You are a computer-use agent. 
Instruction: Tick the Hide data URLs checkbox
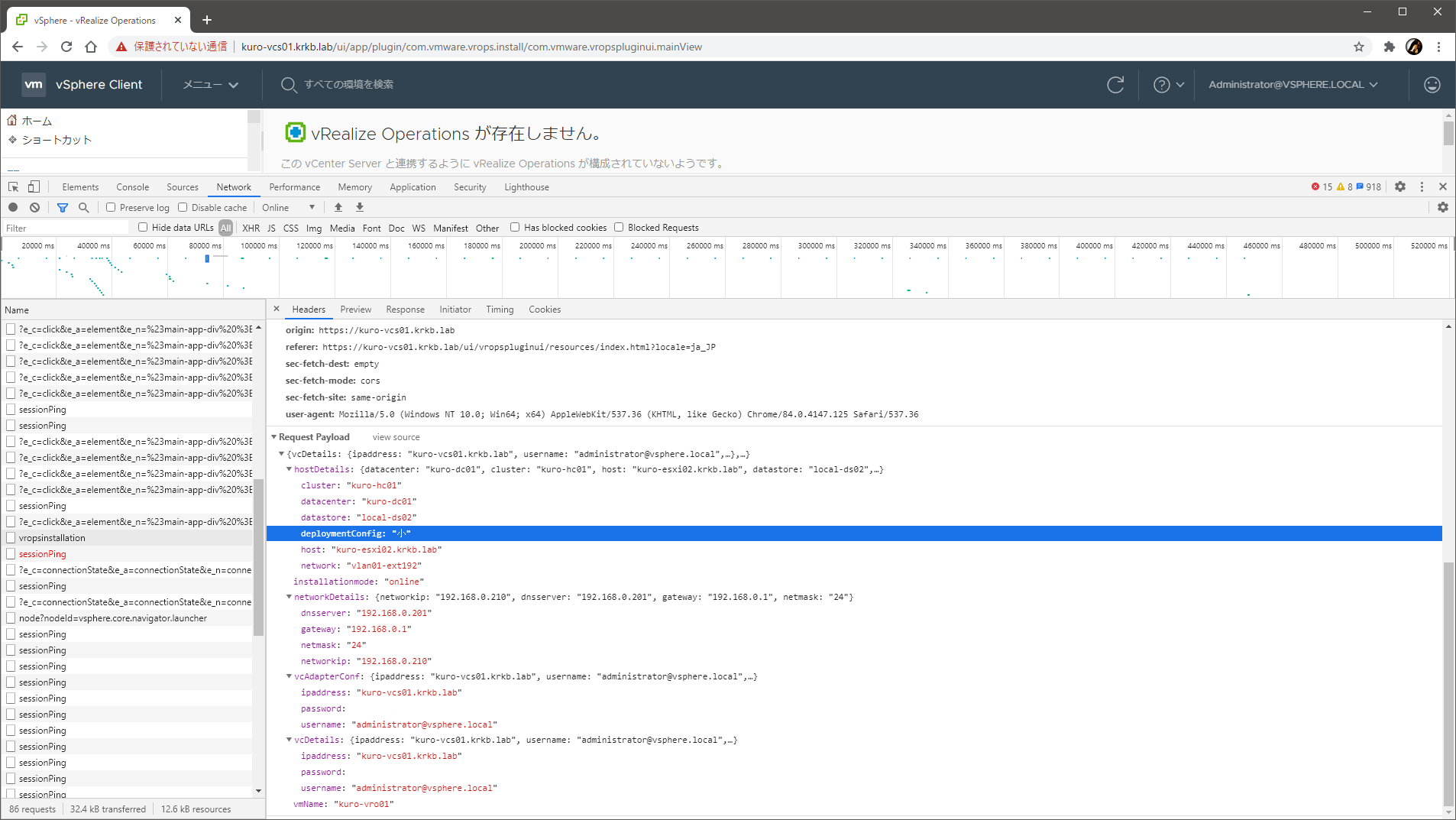pyautogui.click(x=143, y=227)
